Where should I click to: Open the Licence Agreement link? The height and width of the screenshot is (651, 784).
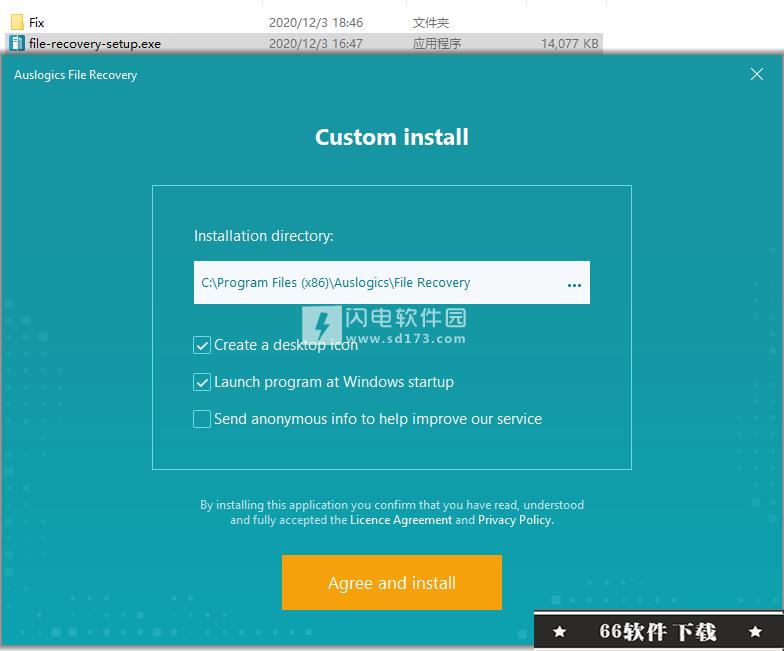coord(401,520)
